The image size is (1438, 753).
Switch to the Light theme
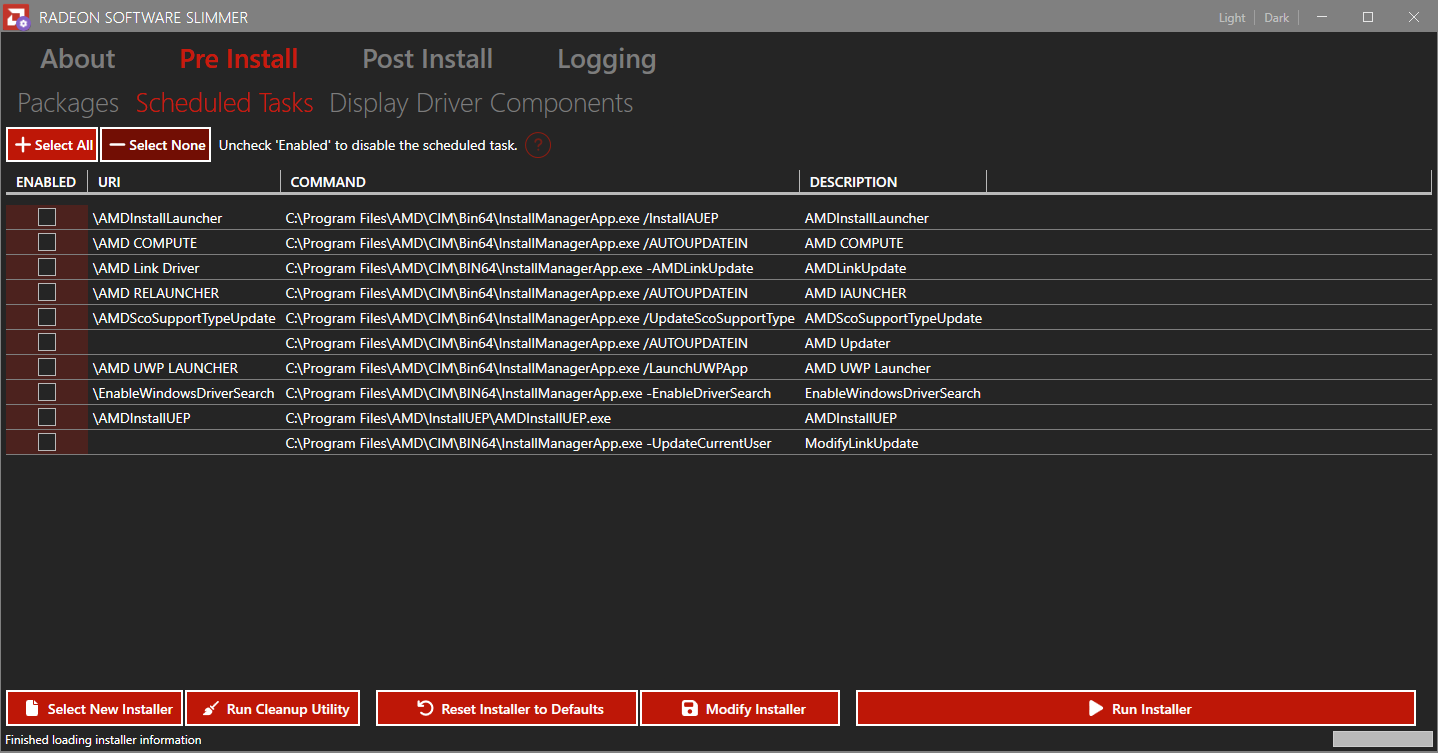(1232, 18)
